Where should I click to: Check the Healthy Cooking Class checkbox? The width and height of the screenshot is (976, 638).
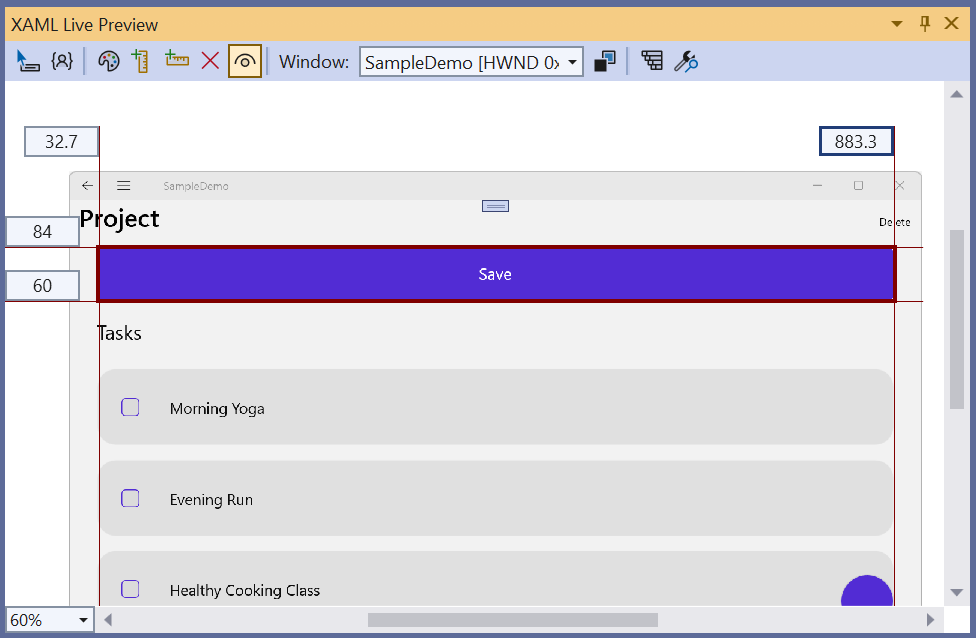(x=130, y=589)
